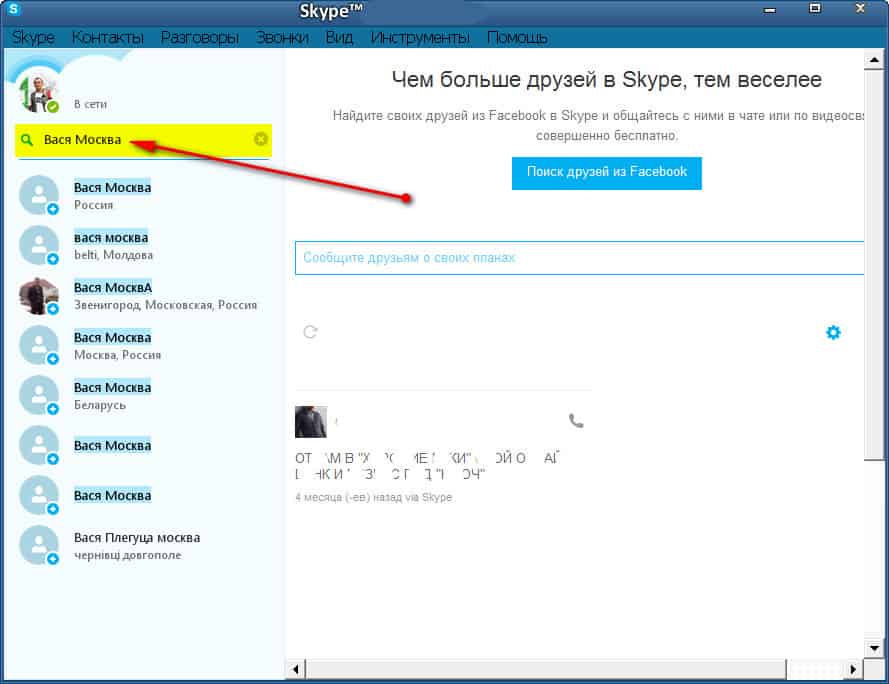
Task: Click the vertical scrollbar thumb
Action: [x=874, y=265]
